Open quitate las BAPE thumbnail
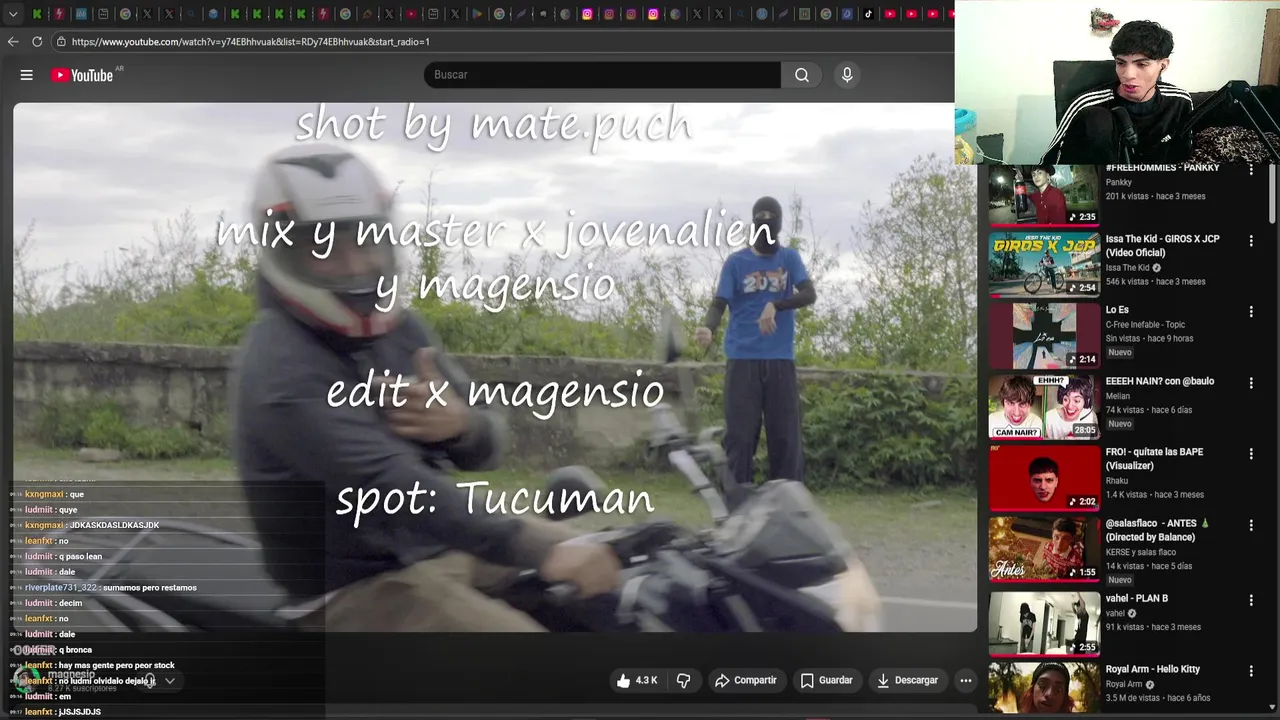 (x=1044, y=478)
